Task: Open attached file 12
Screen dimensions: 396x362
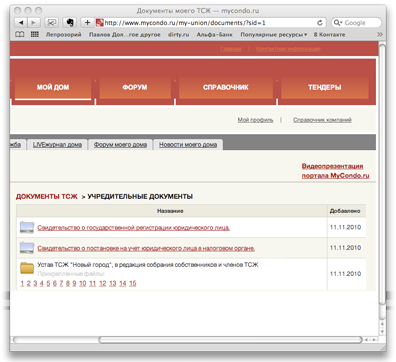Action: pos(103,283)
